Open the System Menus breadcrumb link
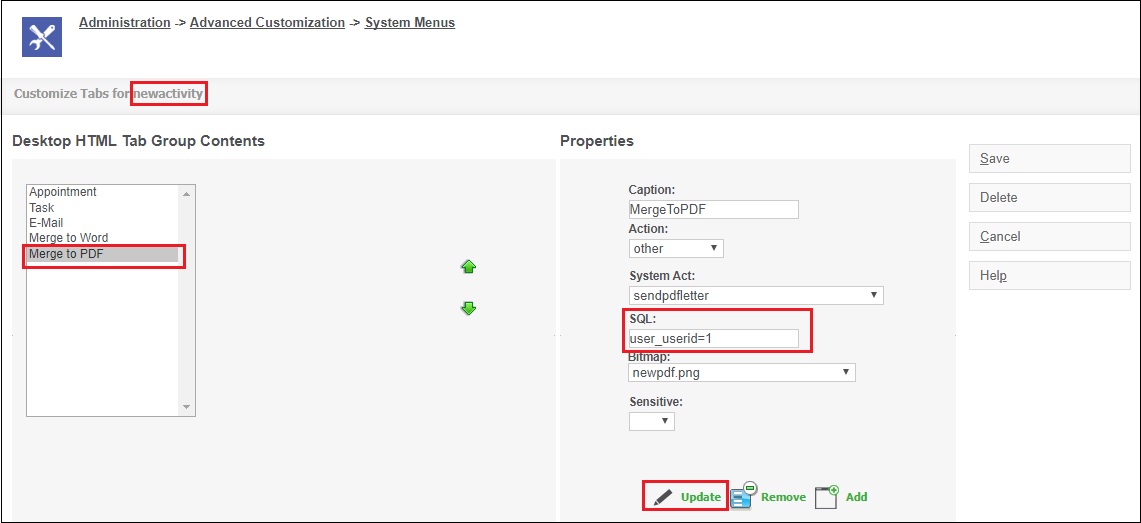Image resolution: width=1141 pixels, height=523 pixels. click(x=410, y=23)
